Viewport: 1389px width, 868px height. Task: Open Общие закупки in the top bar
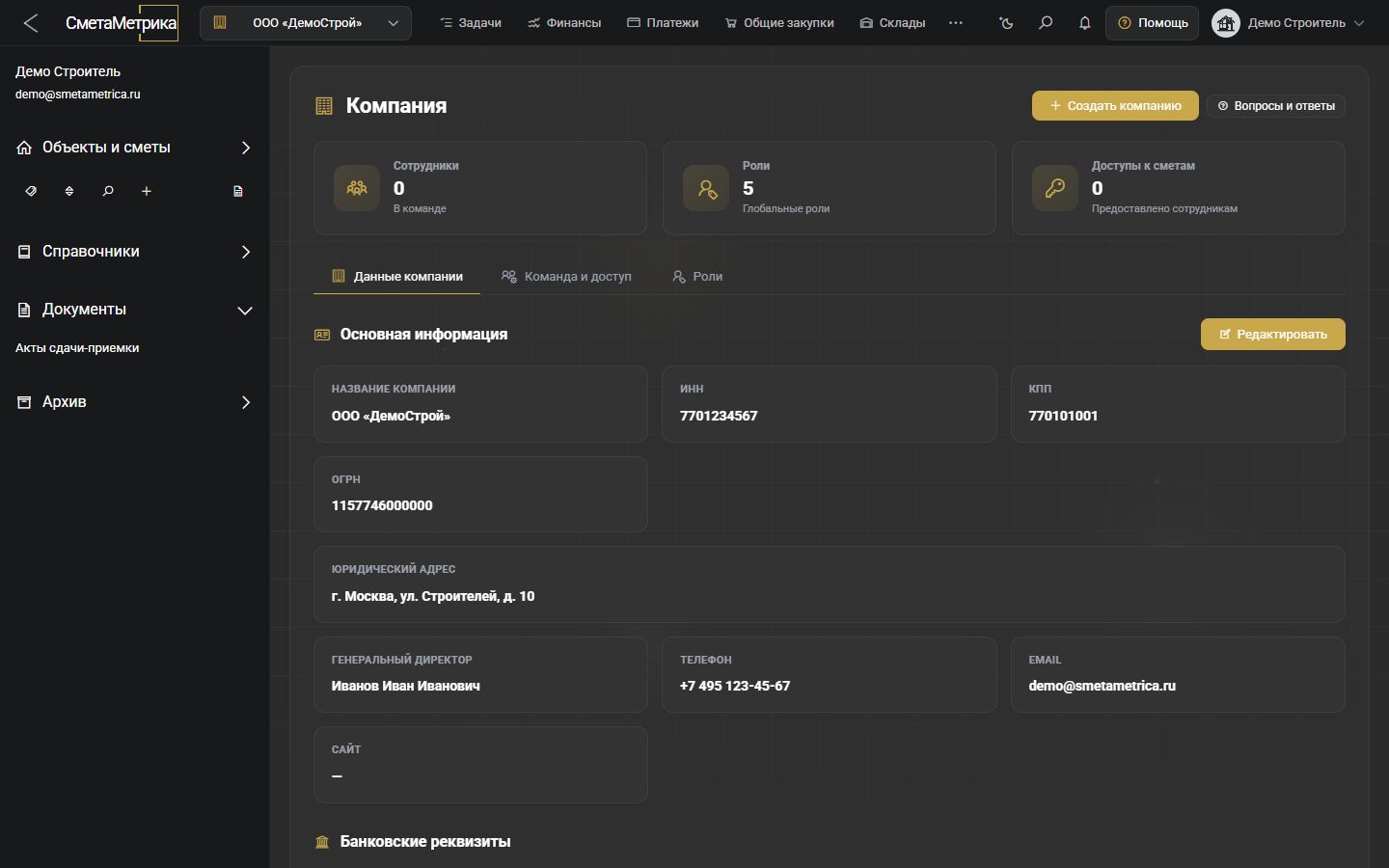point(779,23)
